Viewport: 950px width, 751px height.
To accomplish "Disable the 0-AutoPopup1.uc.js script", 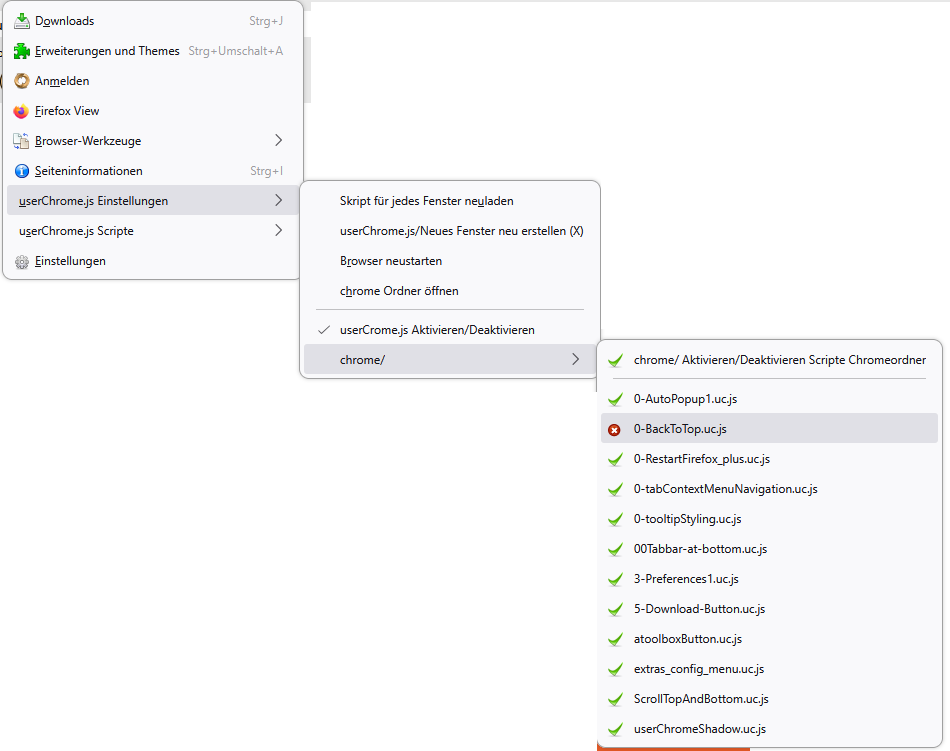I will coord(685,399).
